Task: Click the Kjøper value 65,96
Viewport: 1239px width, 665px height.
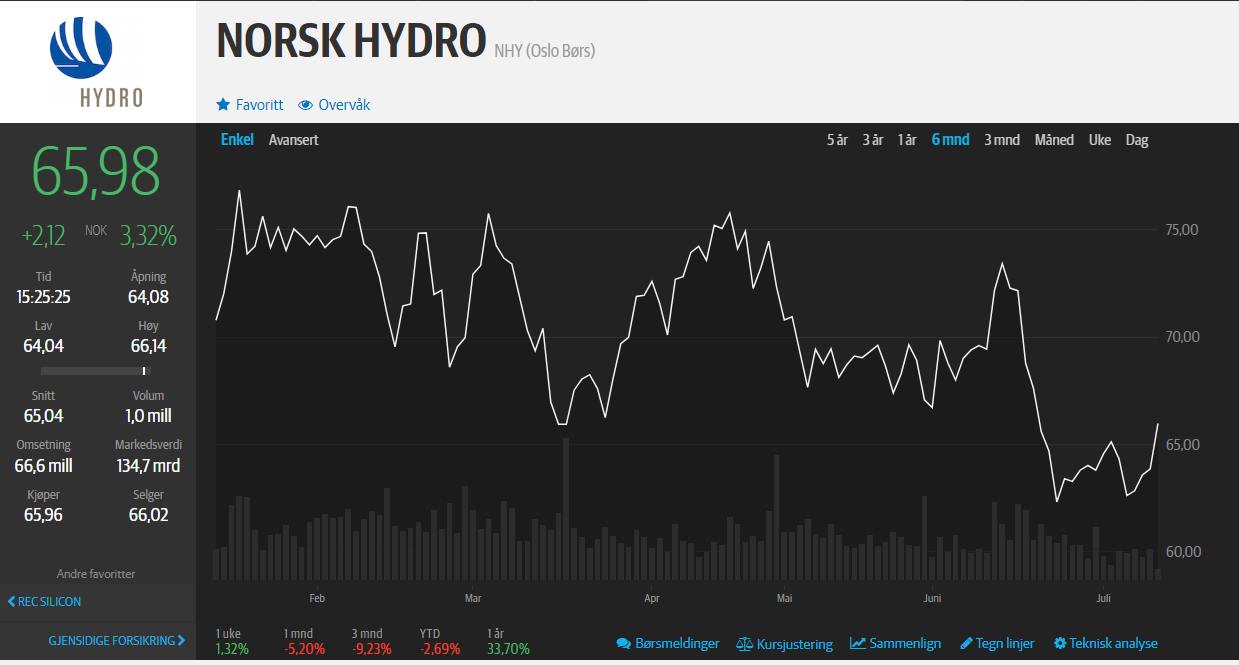Action: coord(43,515)
